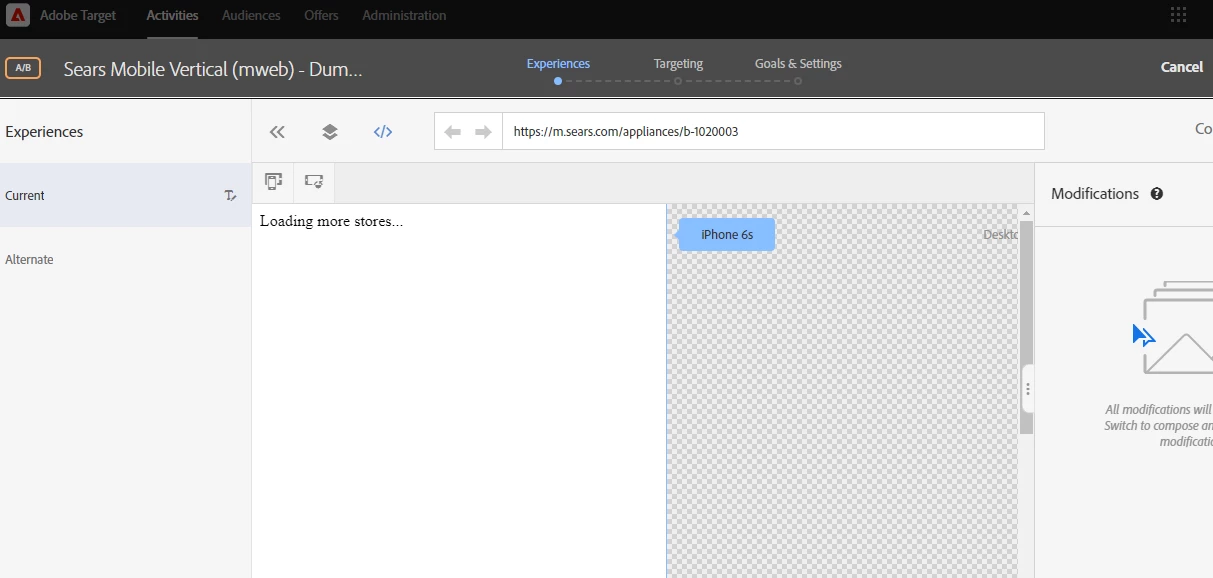Open the layers icon in toolbar
The height and width of the screenshot is (578, 1213).
click(330, 131)
